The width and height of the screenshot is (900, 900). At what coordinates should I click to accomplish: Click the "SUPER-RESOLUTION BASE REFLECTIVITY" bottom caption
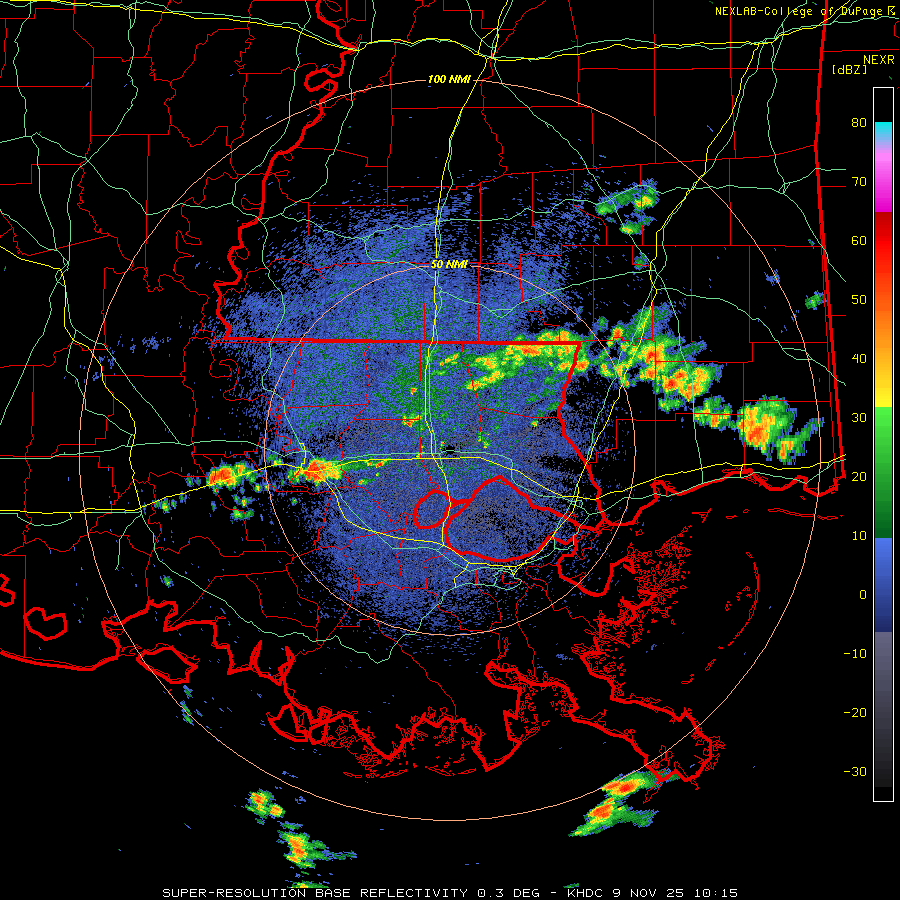pos(315,893)
